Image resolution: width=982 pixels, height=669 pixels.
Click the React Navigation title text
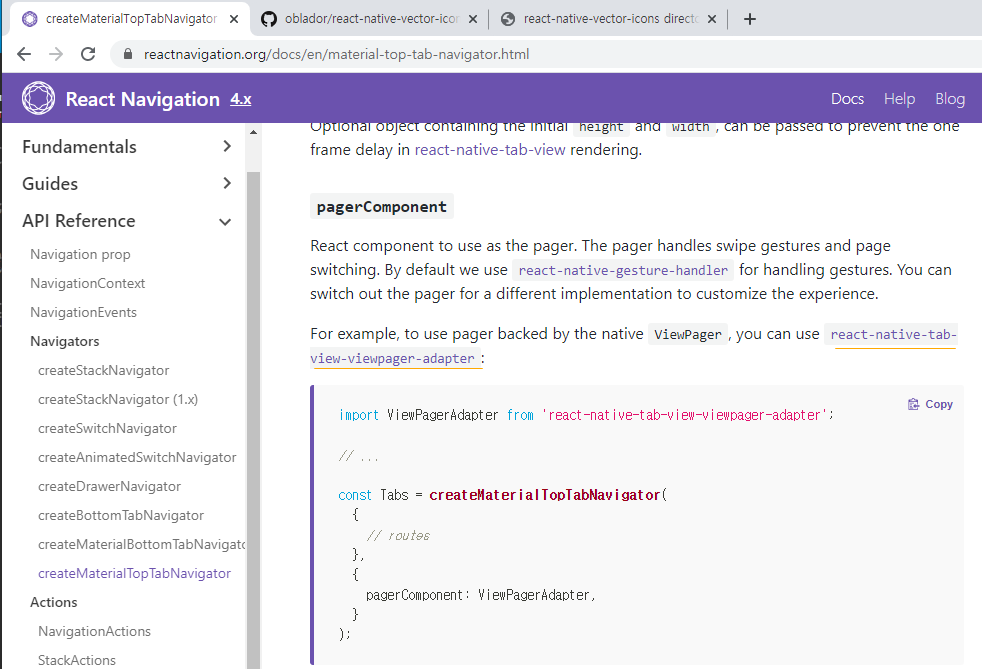[x=143, y=99]
